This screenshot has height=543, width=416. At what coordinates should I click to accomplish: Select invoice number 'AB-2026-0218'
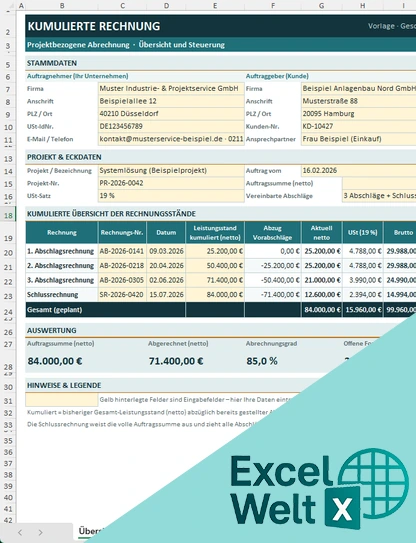click(x=122, y=266)
